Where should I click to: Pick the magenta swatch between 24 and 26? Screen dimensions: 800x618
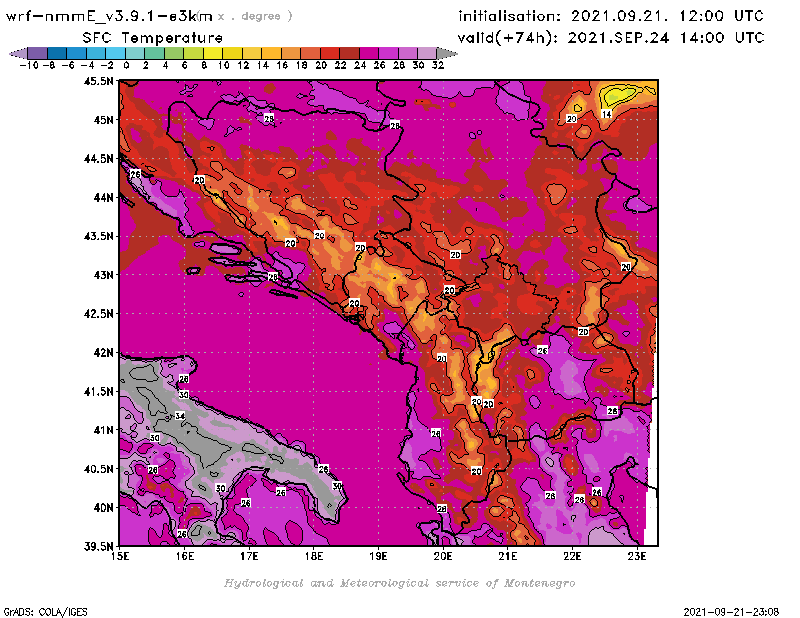(x=369, y=53)
